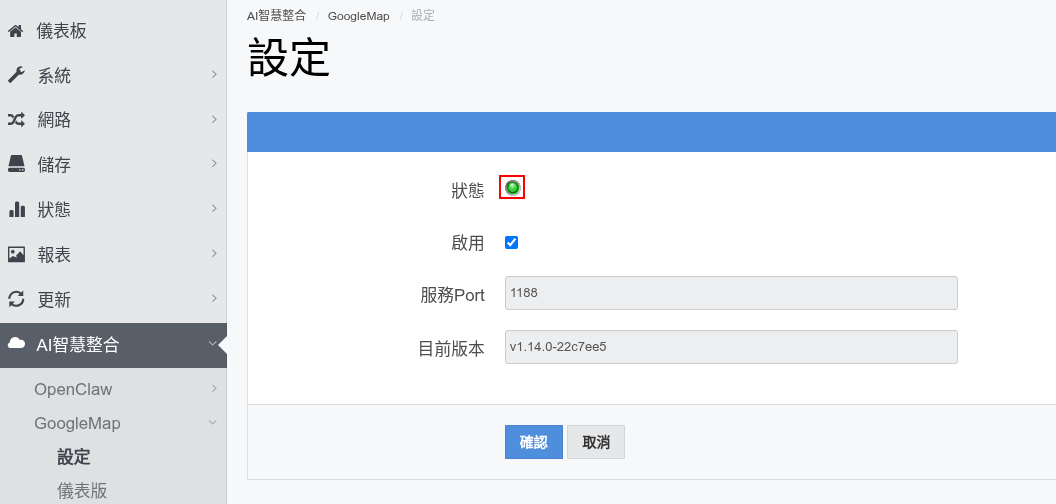Click the 取消 button

tap(596, 442)
